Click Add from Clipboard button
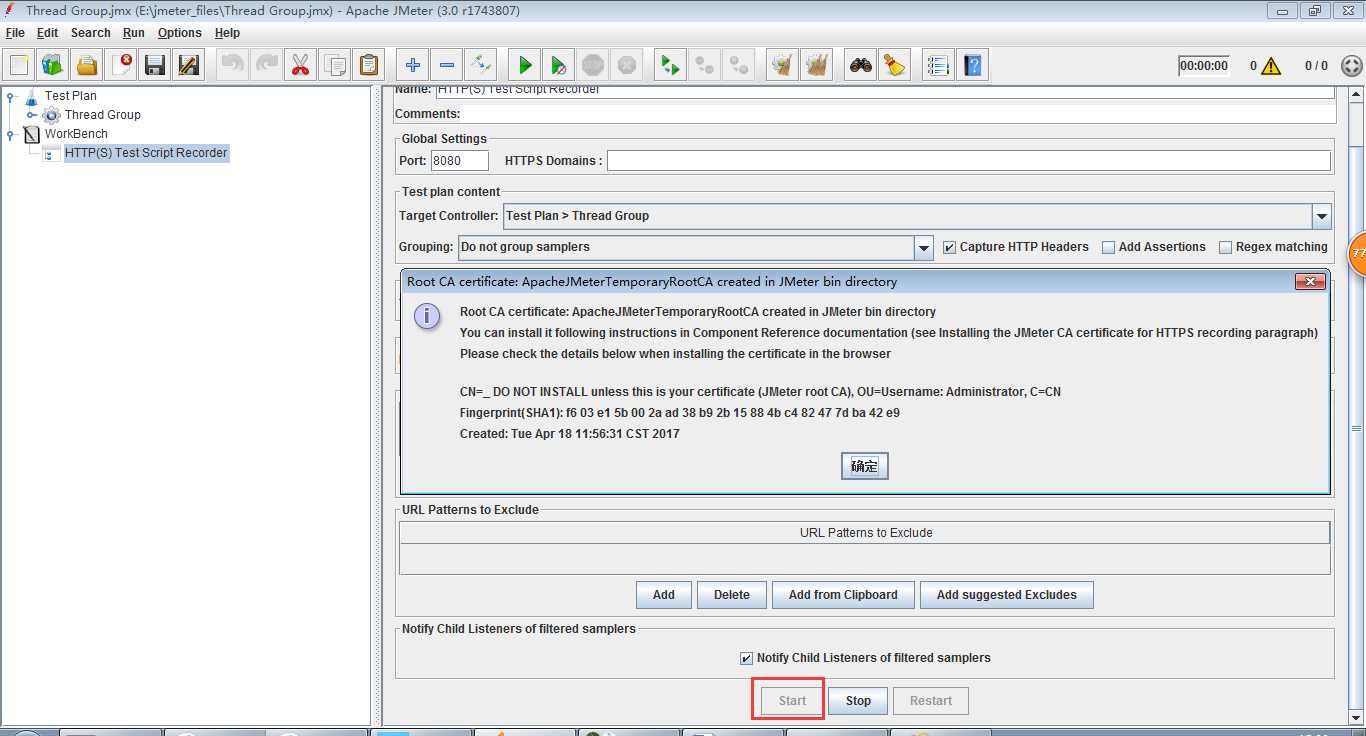Image resolution: width=1366 pixels, height=736 pixels. click(843, 595)
